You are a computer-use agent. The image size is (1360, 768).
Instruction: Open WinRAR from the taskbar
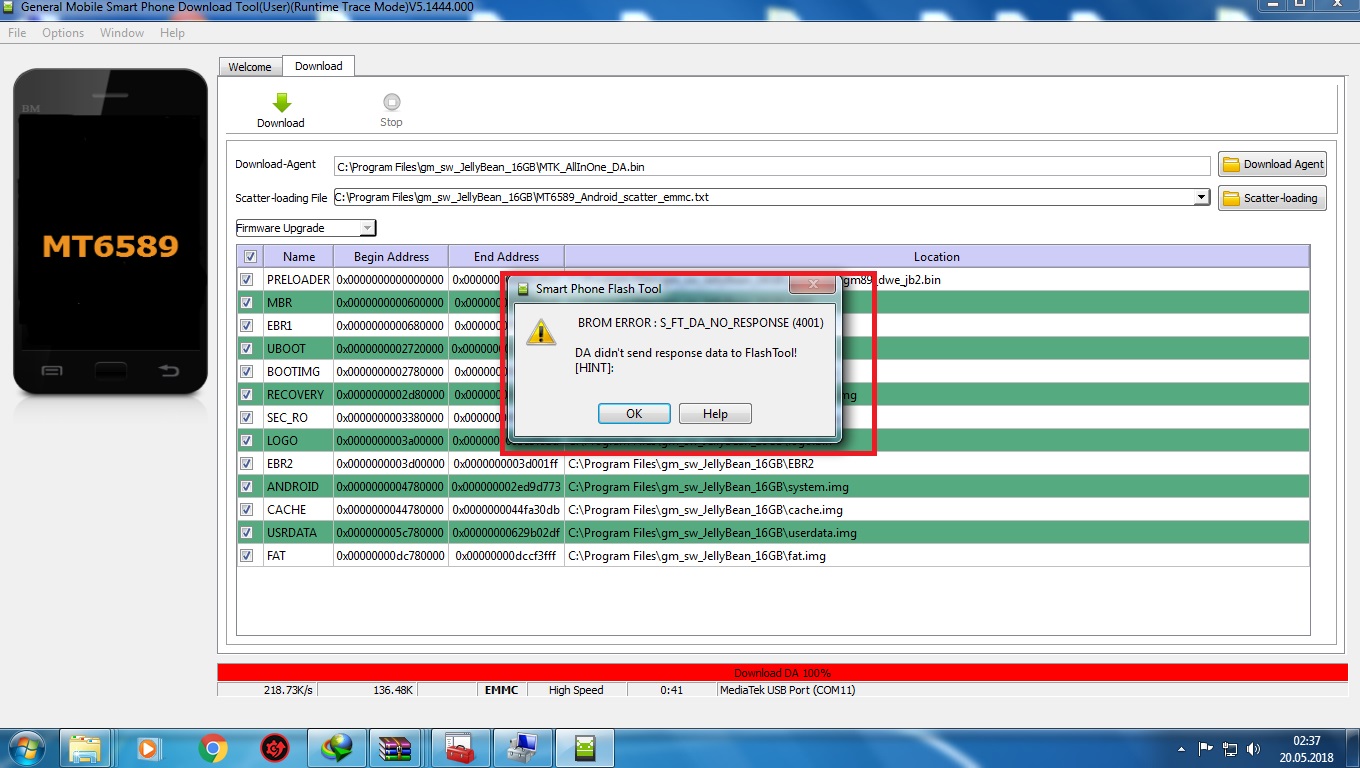tap(397, 747)
